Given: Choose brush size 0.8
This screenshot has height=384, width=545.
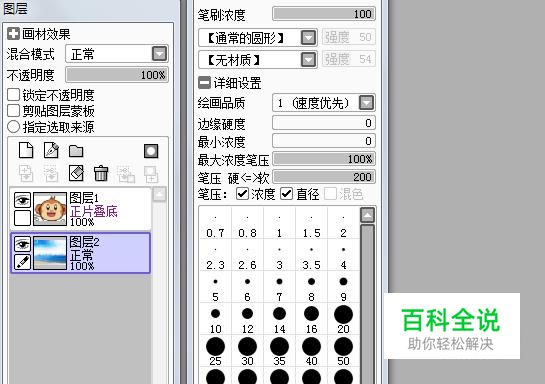Looking at the screenshot, I should (x=247, y=223).
